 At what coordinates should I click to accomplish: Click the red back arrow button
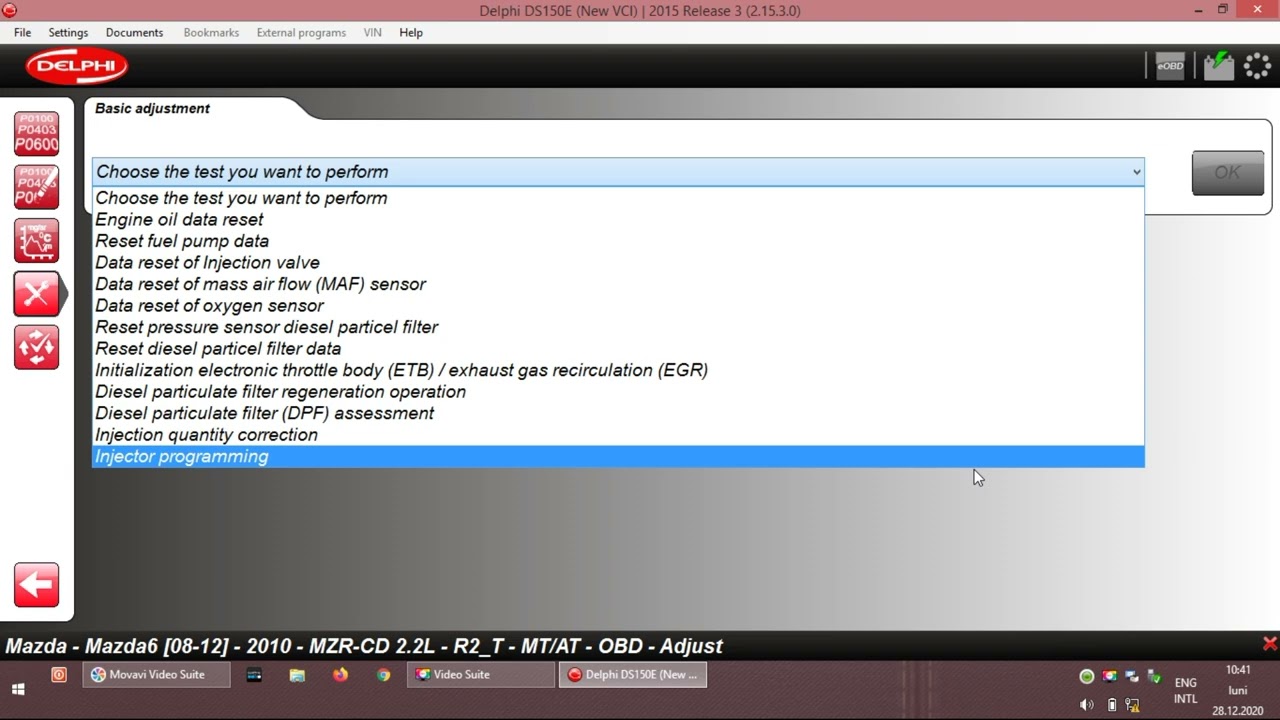click(36, 585)
